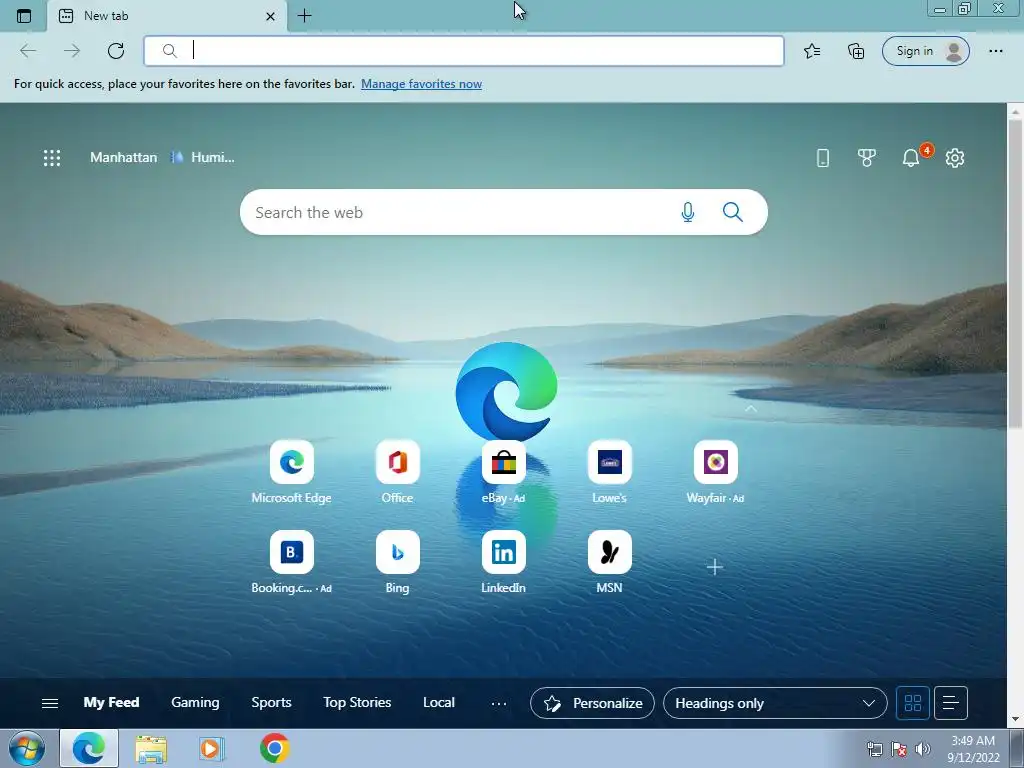Open the Humidity weather widget
This screenshot has height=768, width=1024.
coord(203,157)
